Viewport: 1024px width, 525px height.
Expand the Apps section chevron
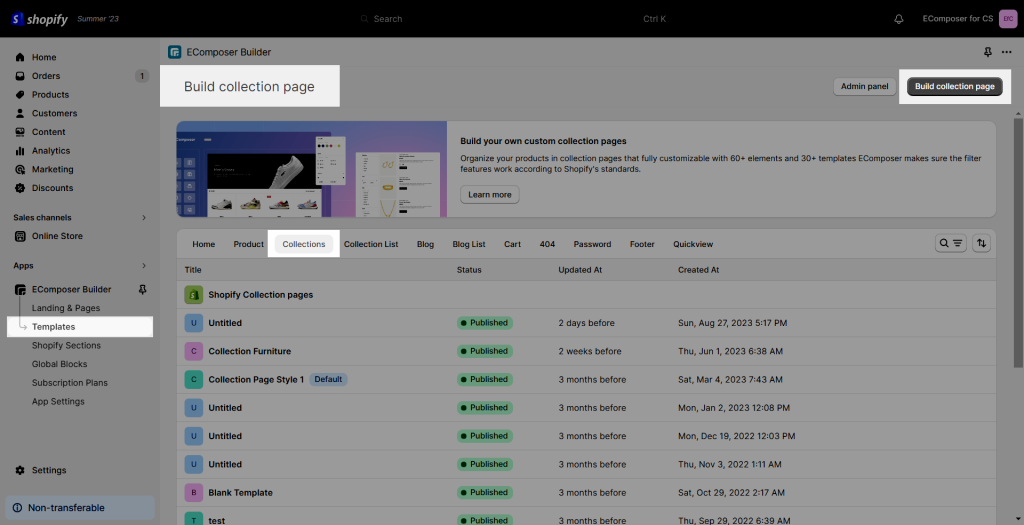(144, 266)
